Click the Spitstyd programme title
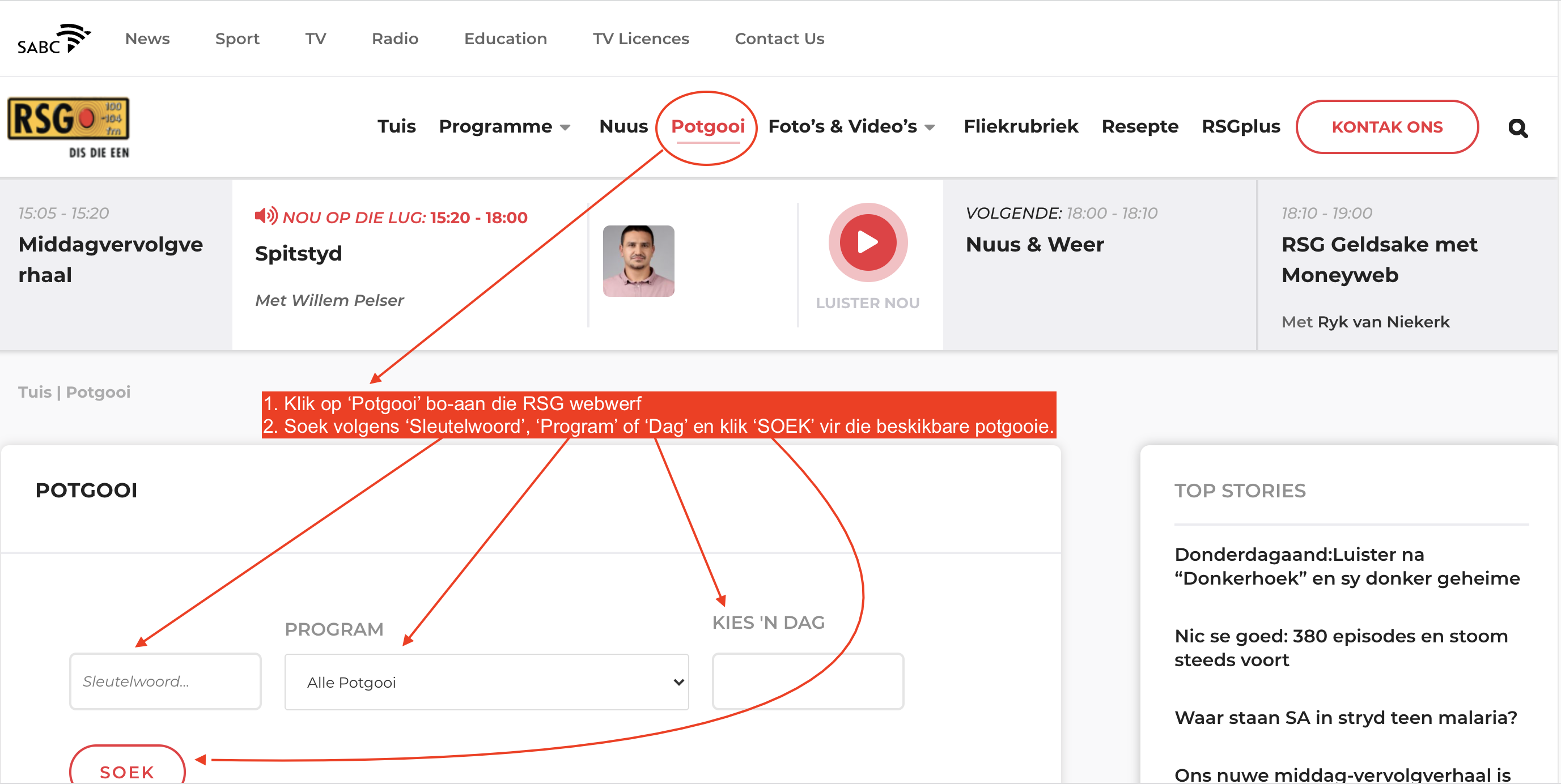 point(298,253)
